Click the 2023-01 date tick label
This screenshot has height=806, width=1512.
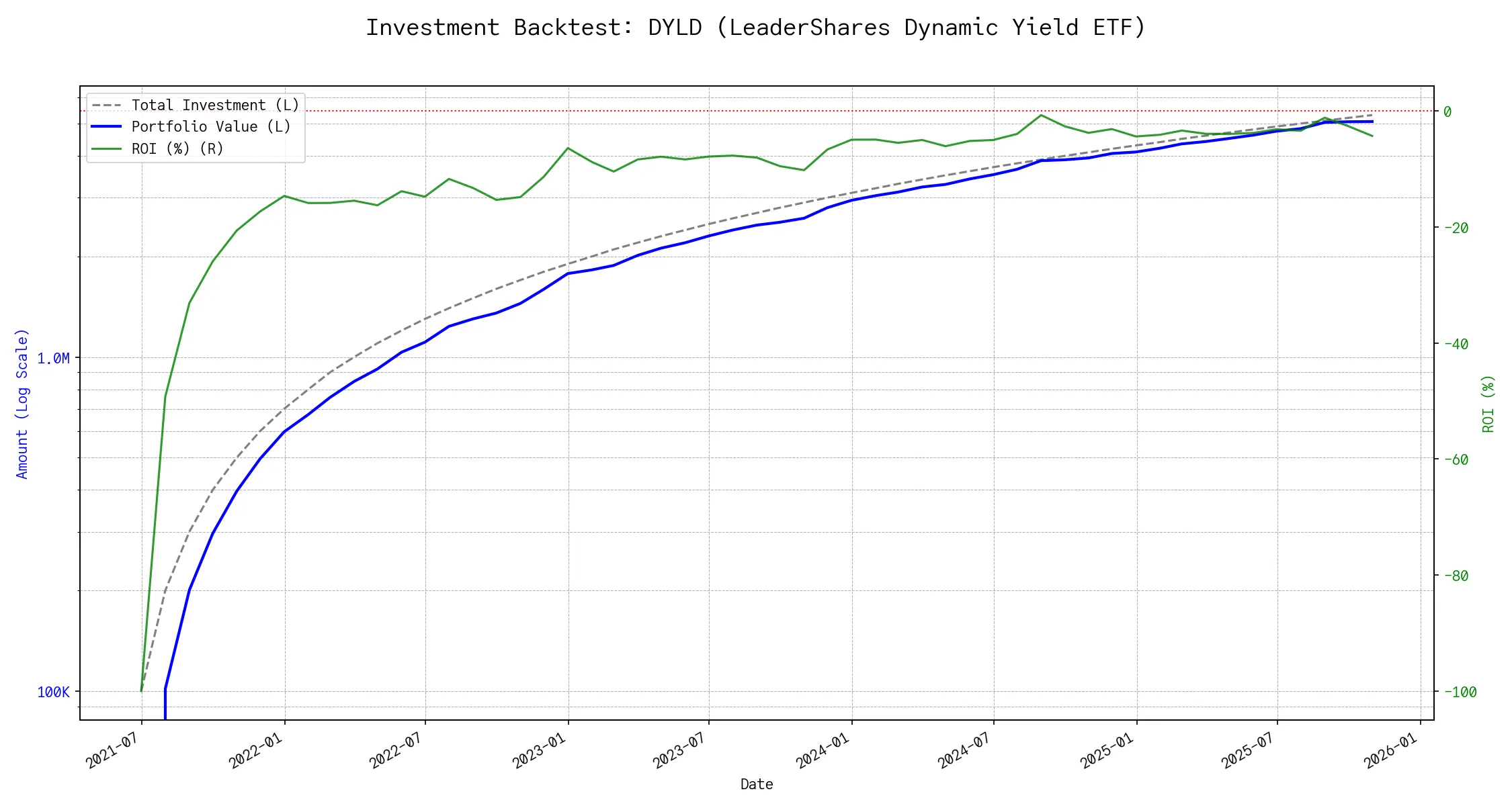coord(540,750)
